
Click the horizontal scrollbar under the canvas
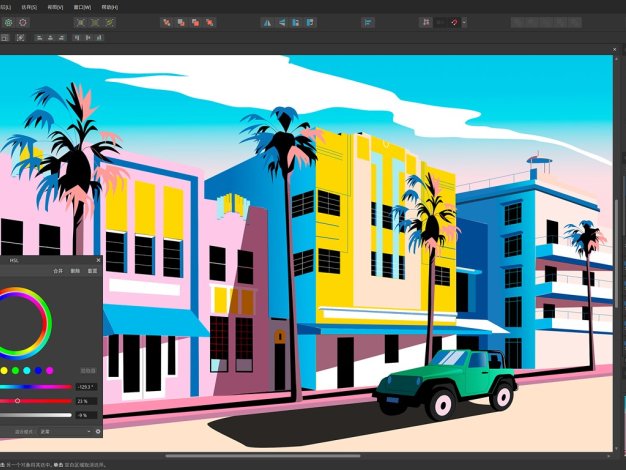(x=263, y=456)
